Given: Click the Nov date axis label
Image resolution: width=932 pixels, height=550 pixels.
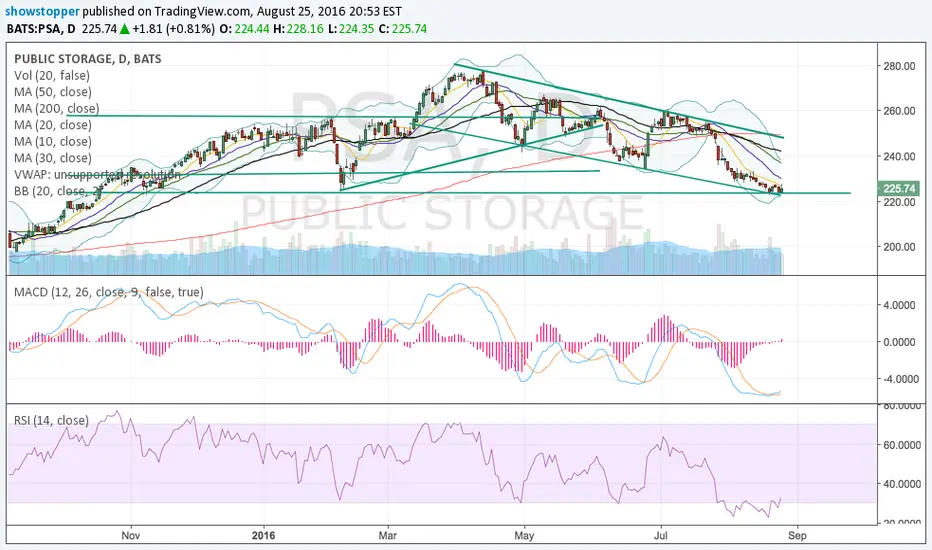Looking at the screenshot, I should [130, 536].
